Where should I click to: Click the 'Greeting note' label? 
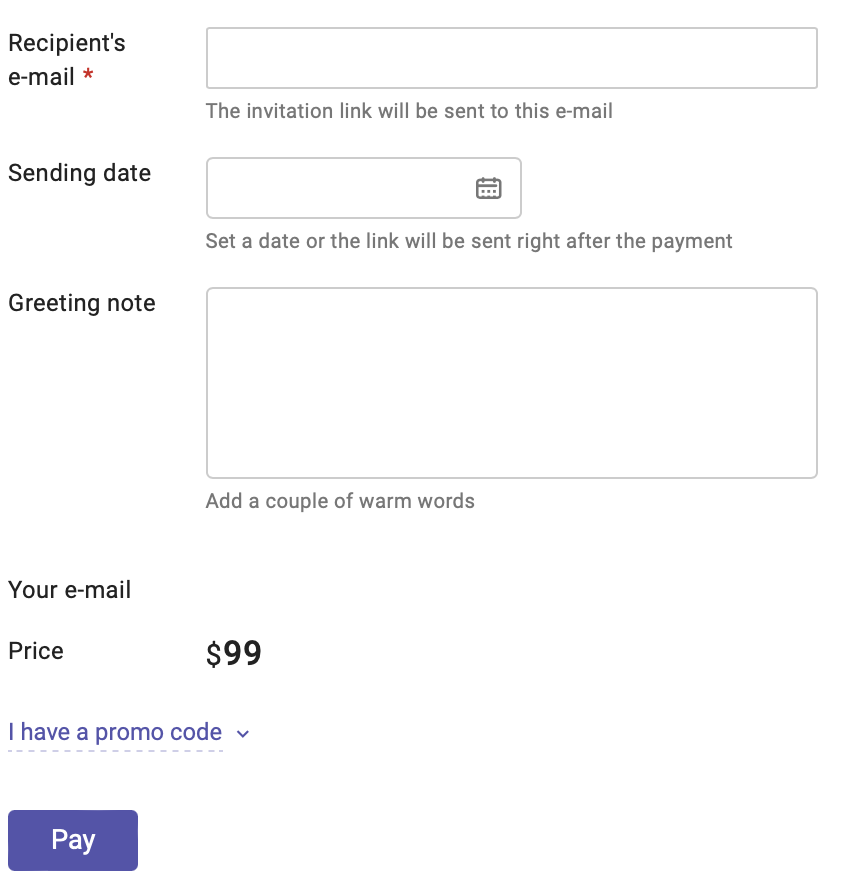point(81,303)
